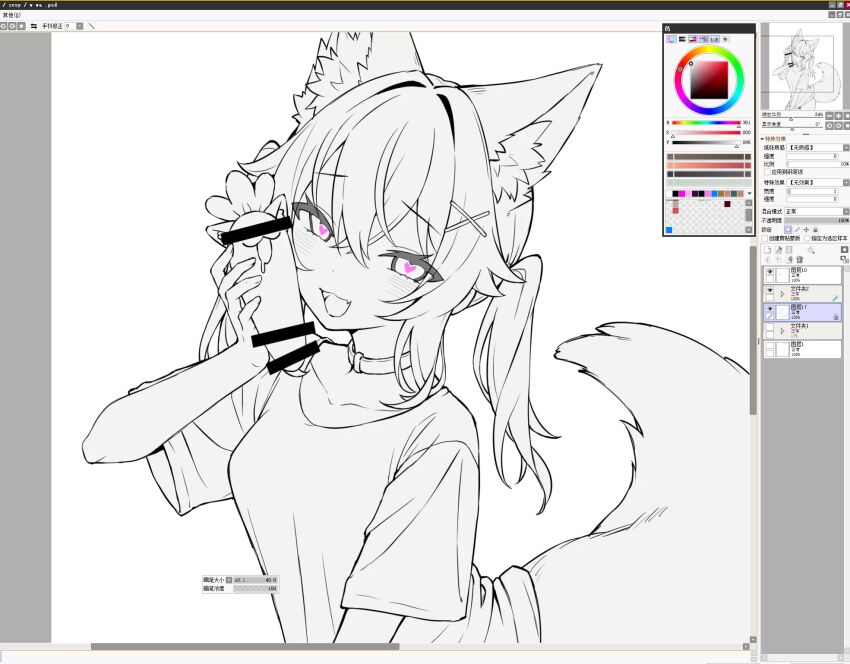This screenshot has height=664, width=850.
Task: Toggle the color mixer panel icon
Action: coord(704,39)
